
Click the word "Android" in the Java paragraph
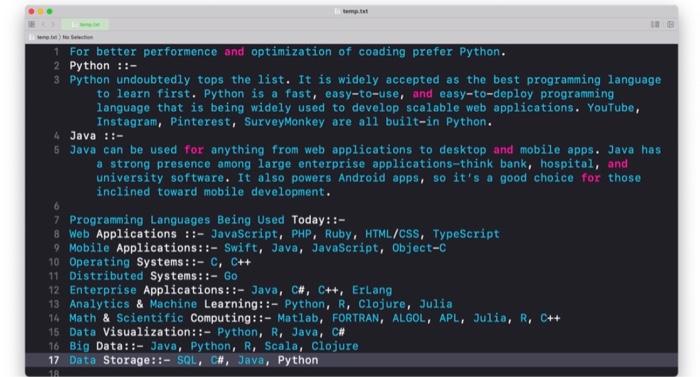click(x=362, y=178)
